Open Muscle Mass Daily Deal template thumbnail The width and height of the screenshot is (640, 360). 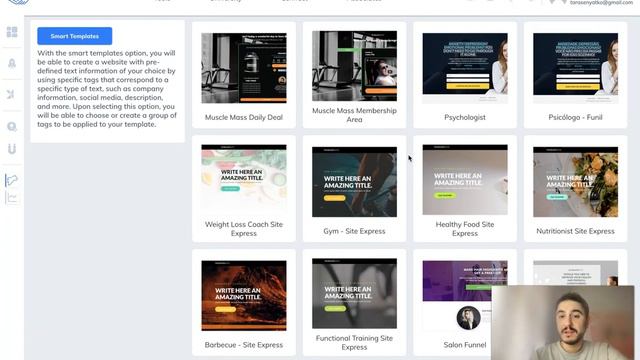[x=244, y=68]
